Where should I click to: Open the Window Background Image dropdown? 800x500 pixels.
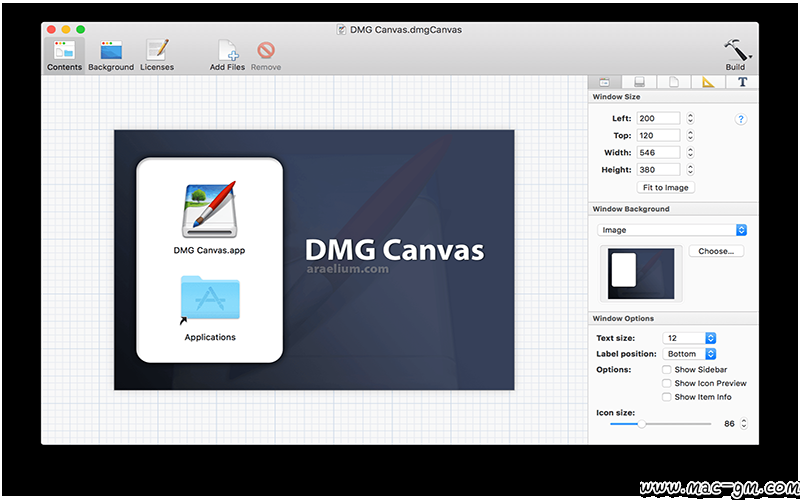672,230
